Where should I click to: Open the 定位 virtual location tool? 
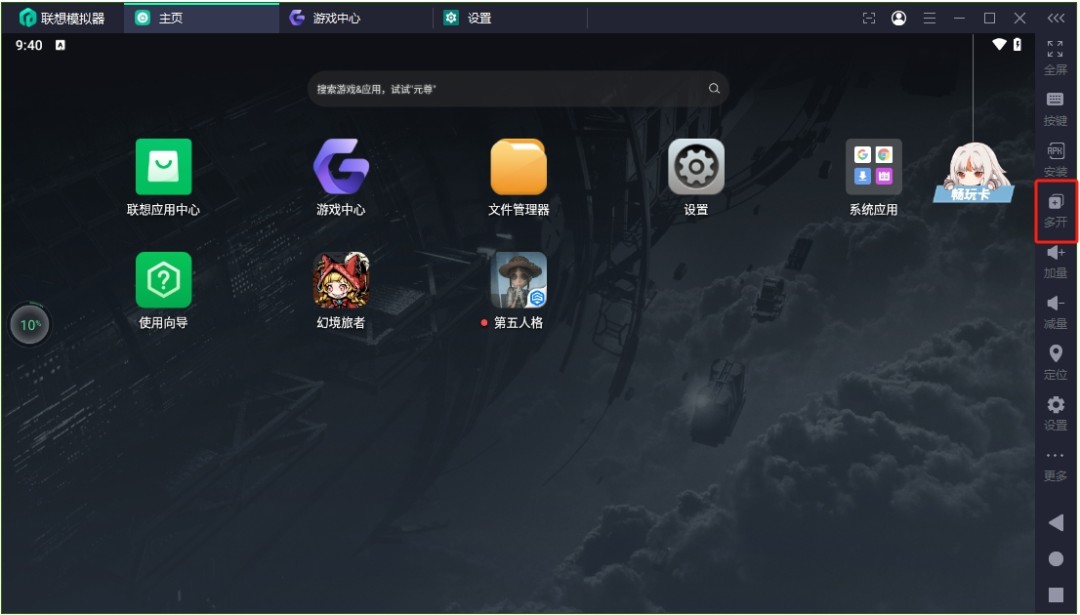(1055, 362)
